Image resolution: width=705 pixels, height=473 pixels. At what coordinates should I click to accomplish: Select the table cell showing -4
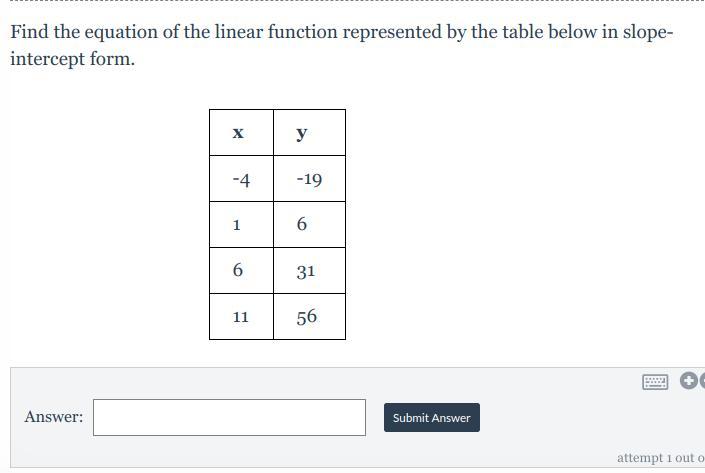(x=241, y=180)
